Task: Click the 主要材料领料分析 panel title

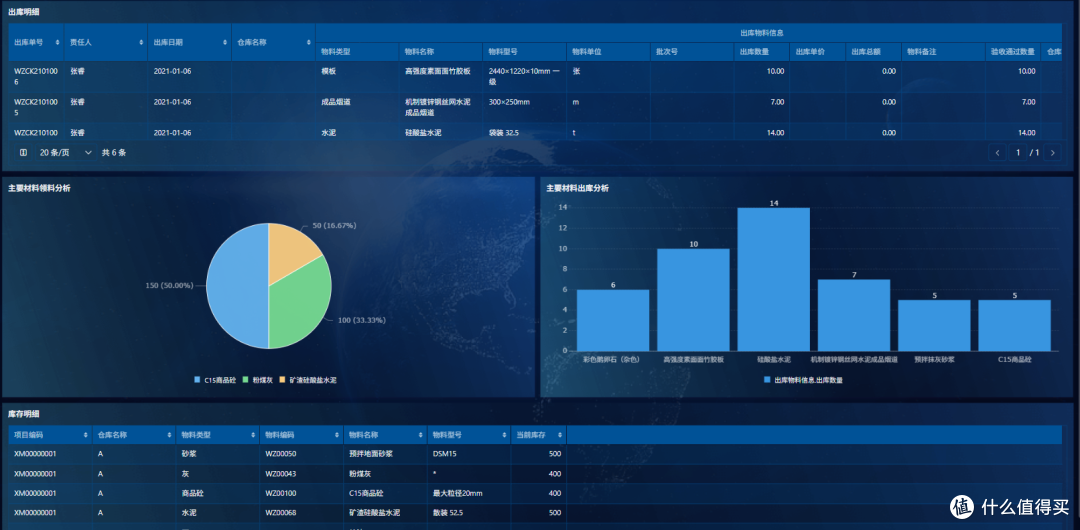Action: click(x=39, y=187)
